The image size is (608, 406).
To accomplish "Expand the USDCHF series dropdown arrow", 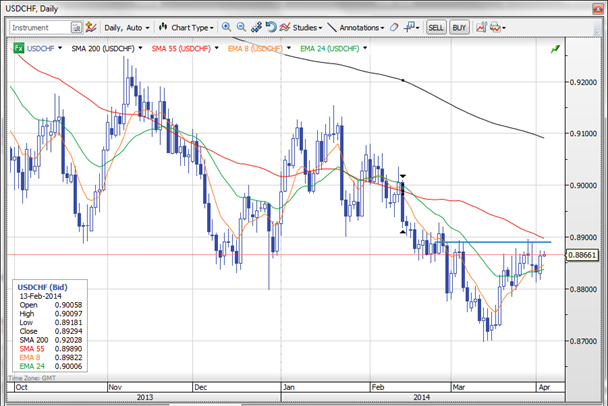I will point(60,48).
